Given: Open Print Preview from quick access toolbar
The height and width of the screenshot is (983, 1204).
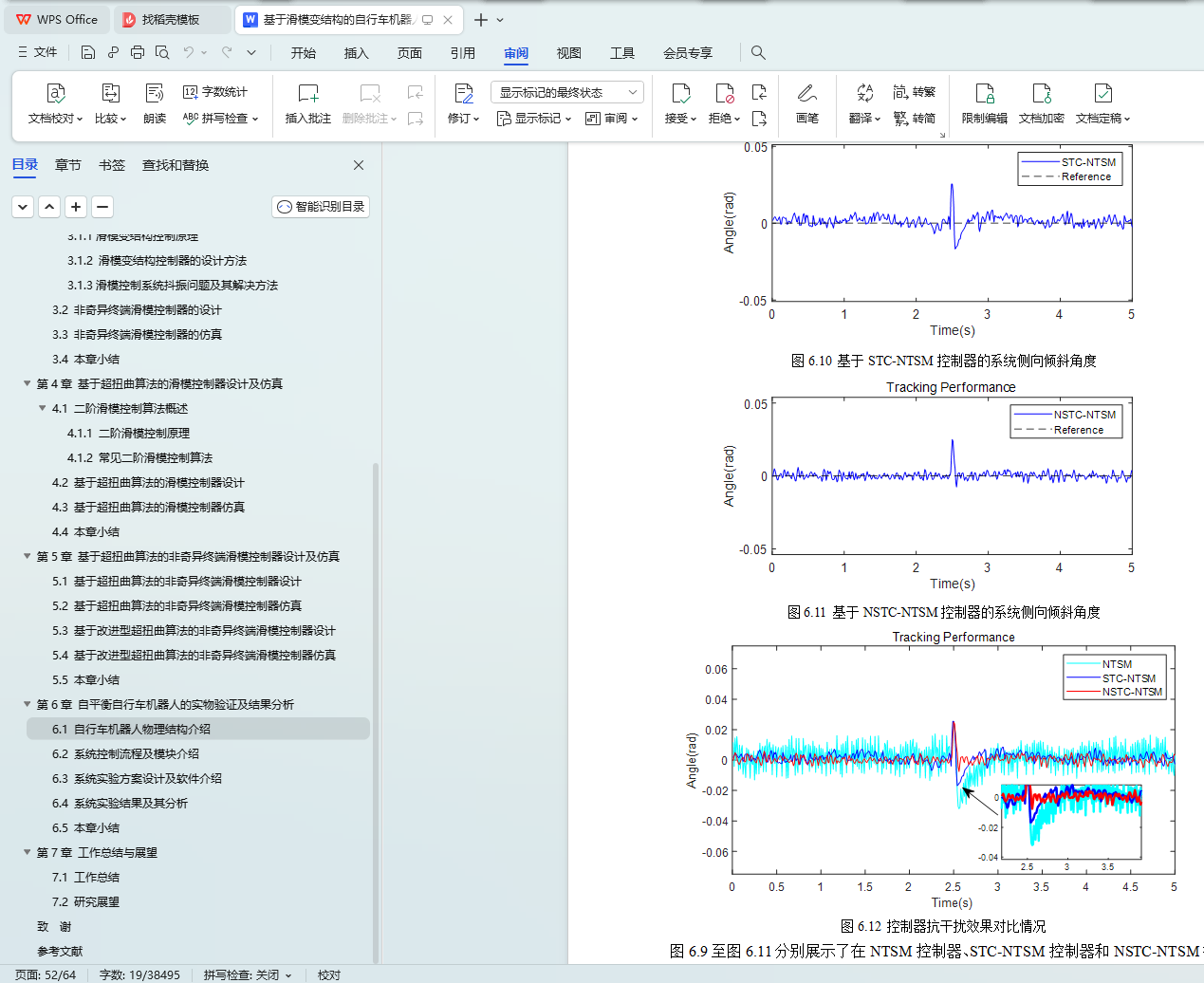Looking at the screenshot, I should (162, 52).
